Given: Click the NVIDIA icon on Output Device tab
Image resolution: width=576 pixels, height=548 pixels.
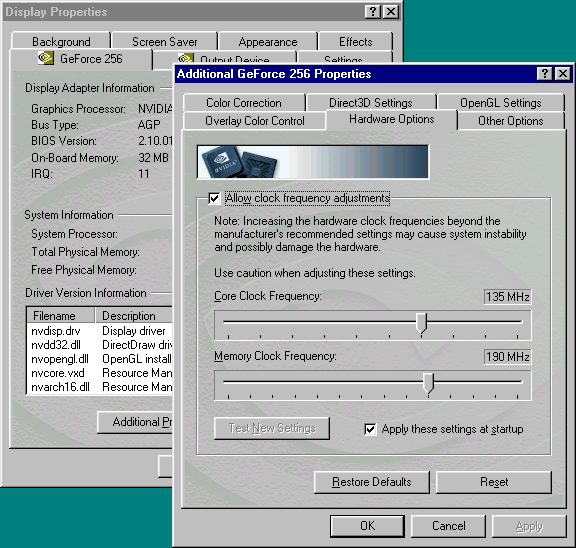Looking at the screenshot, I should pyautogui.click(x=186, y=58).
